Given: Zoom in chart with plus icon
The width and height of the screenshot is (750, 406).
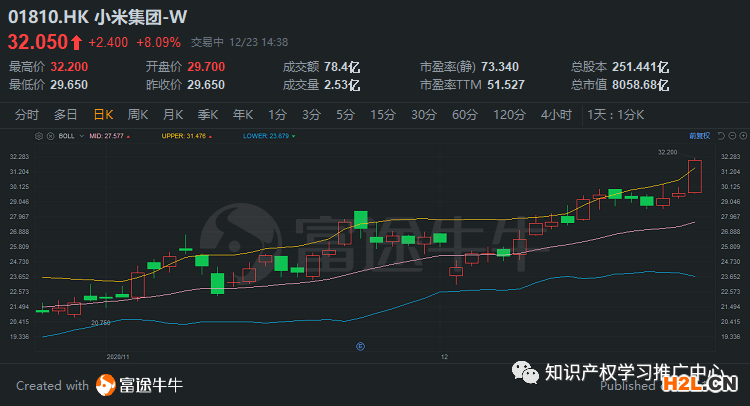Looking at the screenshot, I should click(743, 136).
